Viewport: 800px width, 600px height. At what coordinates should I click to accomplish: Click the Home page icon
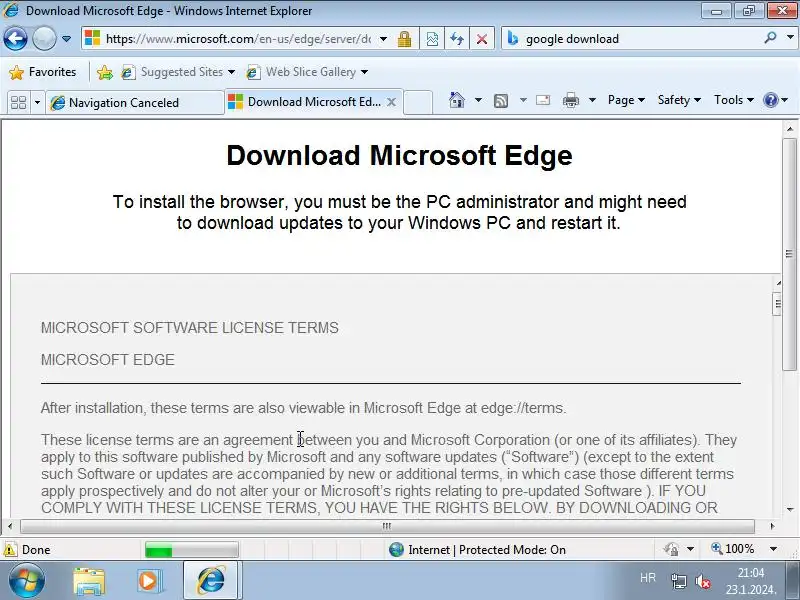456,100
